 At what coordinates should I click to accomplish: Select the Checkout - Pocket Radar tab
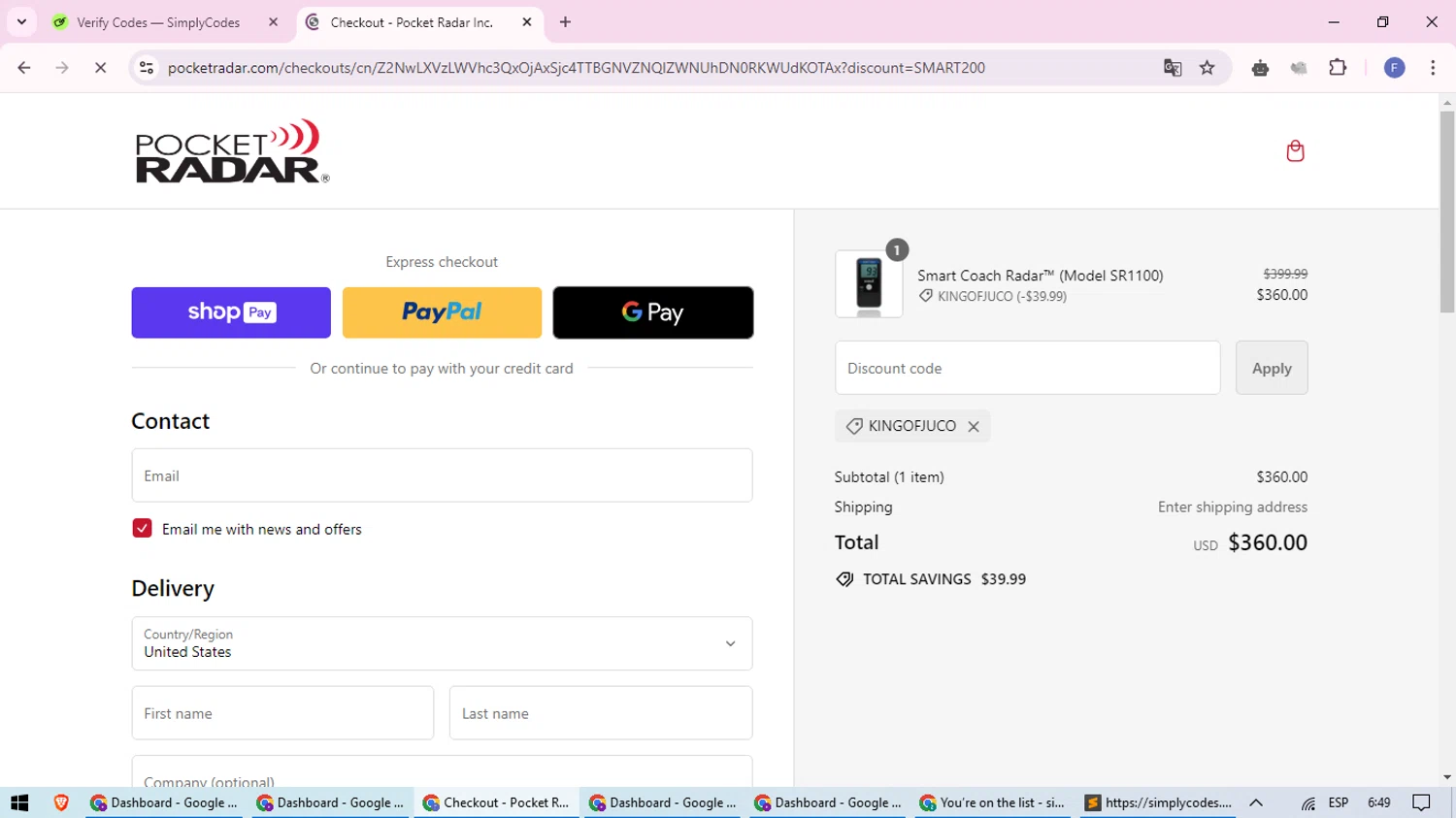[412, 22]
